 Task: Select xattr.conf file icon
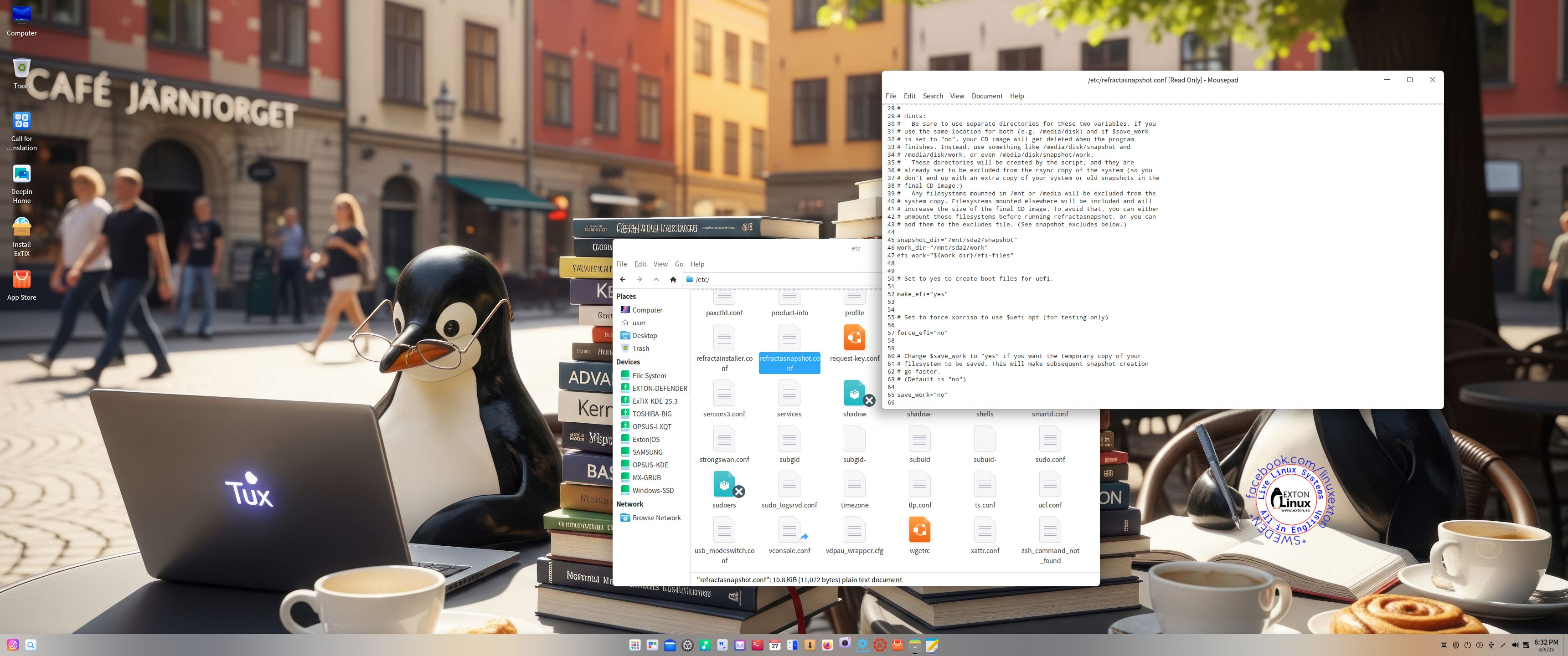tap(985, 530)
